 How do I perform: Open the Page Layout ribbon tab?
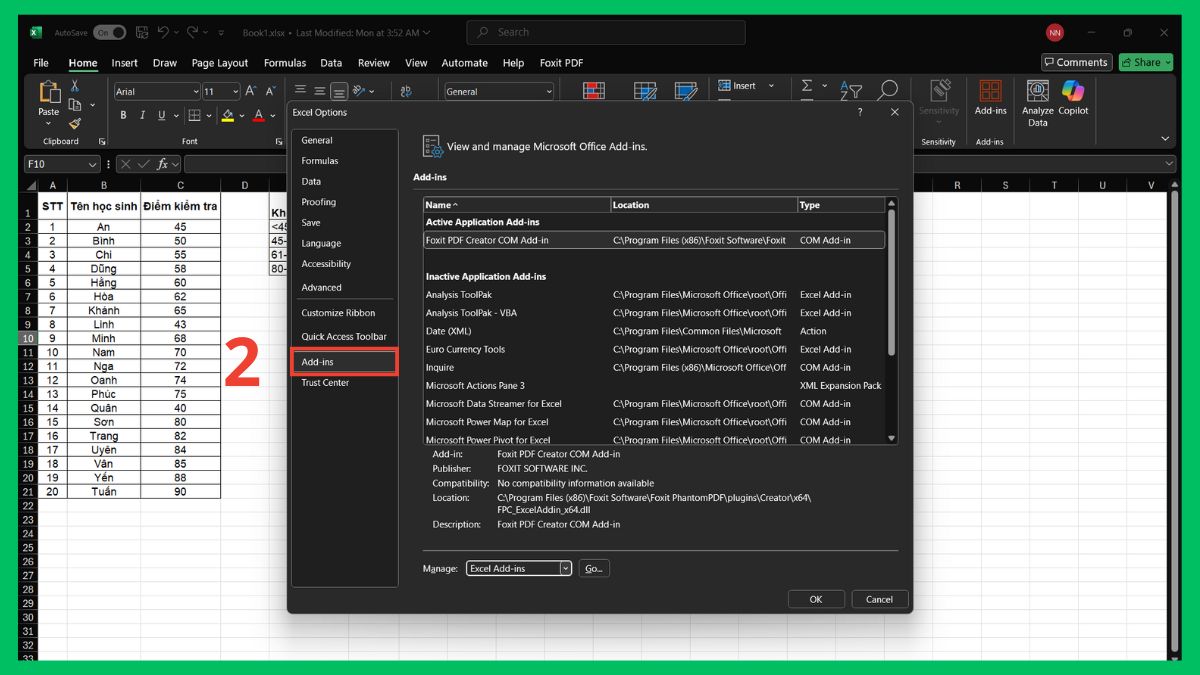coord(220,63)
